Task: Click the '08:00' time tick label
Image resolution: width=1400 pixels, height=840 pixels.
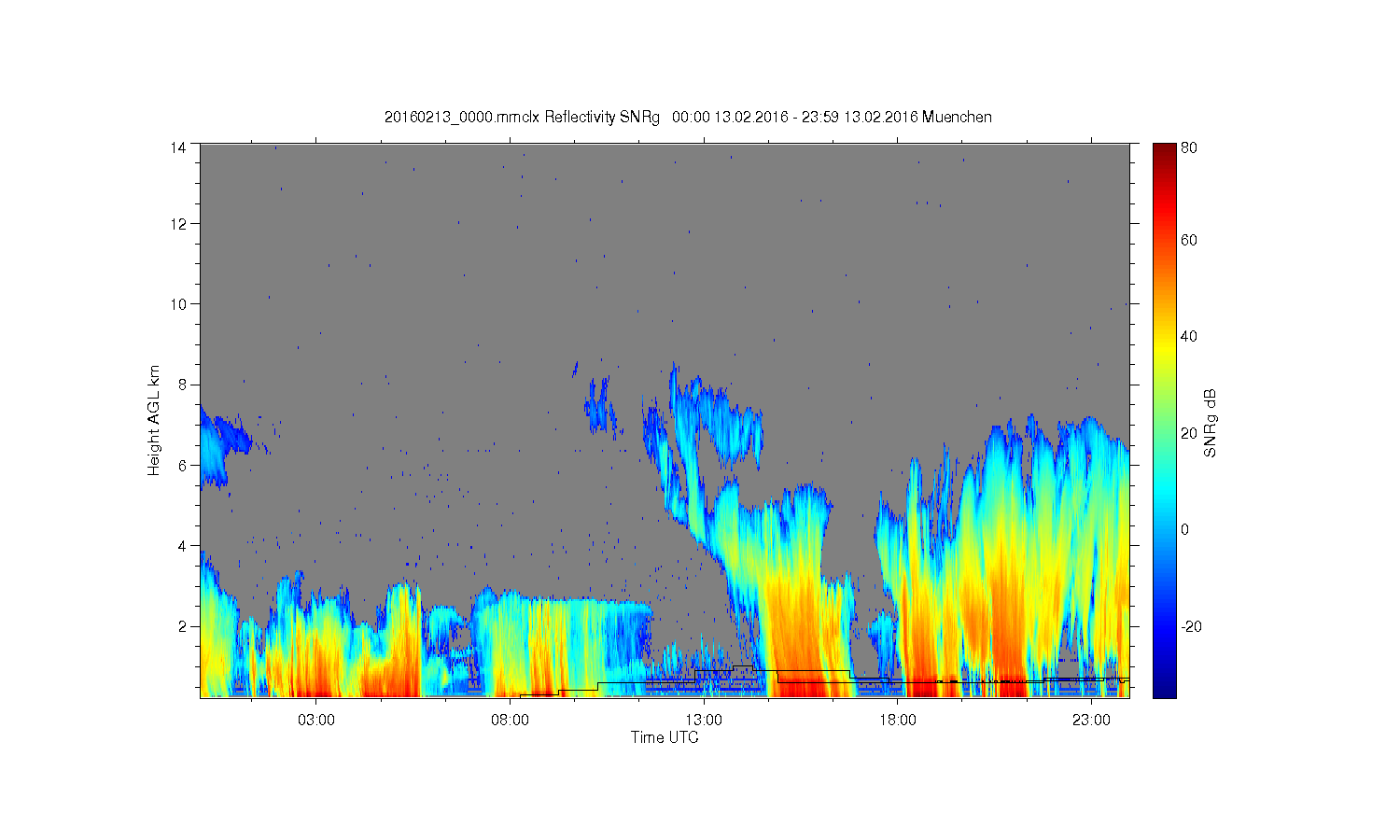Action: pyautogui.click(x=510, y=720)
